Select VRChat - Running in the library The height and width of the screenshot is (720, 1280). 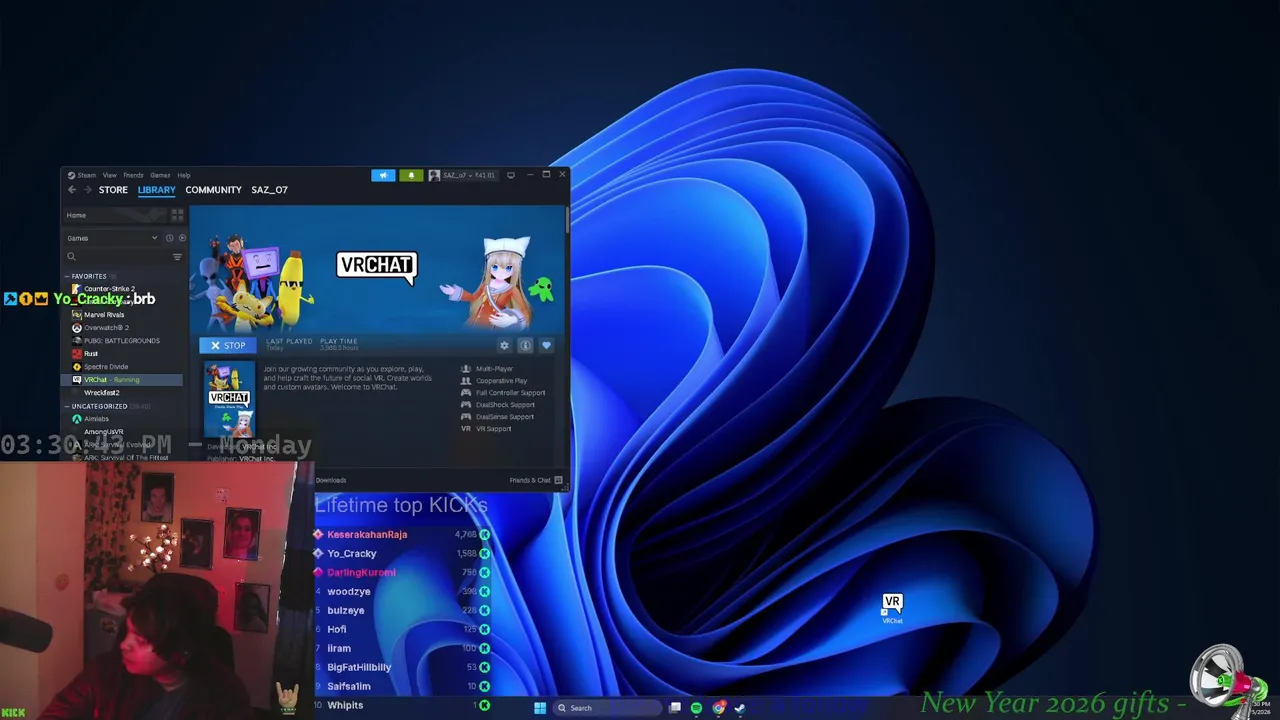[124, 380]
